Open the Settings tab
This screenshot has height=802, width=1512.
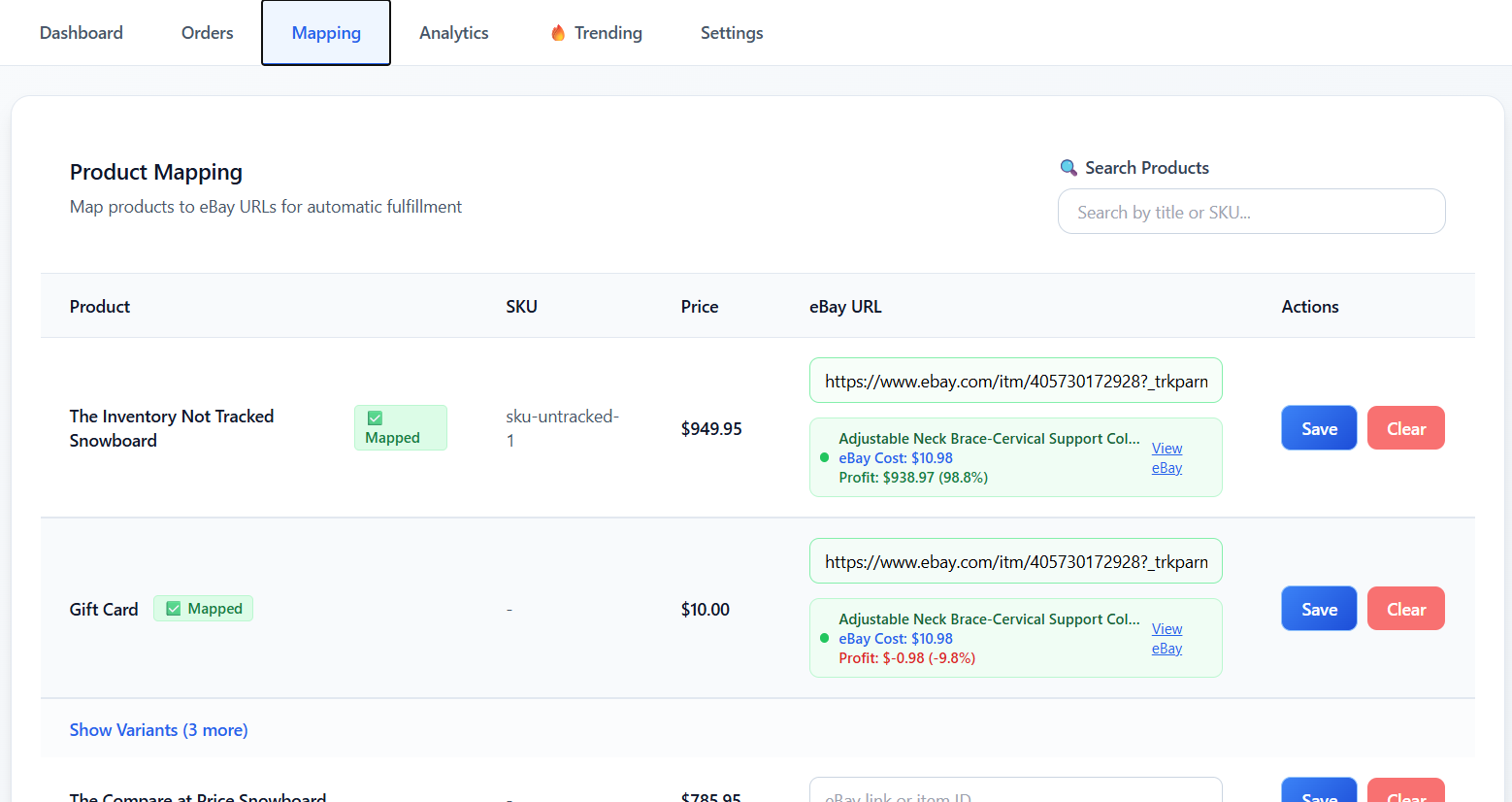(732, 33)
